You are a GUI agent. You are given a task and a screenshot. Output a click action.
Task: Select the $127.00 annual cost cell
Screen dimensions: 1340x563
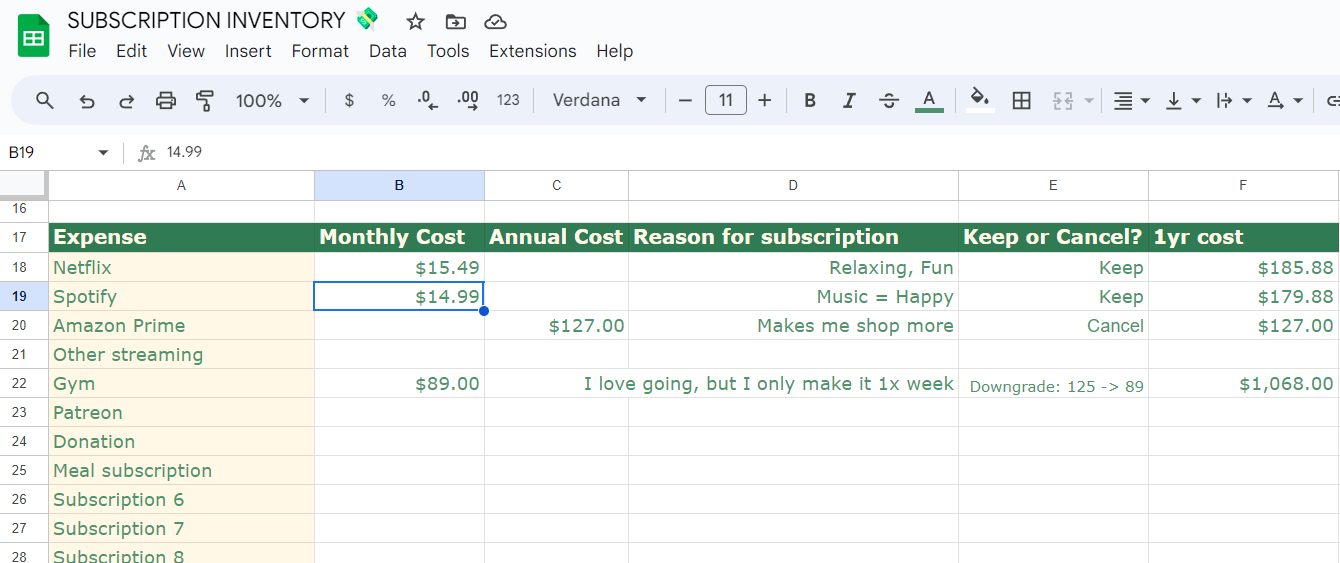coord(556,326)
